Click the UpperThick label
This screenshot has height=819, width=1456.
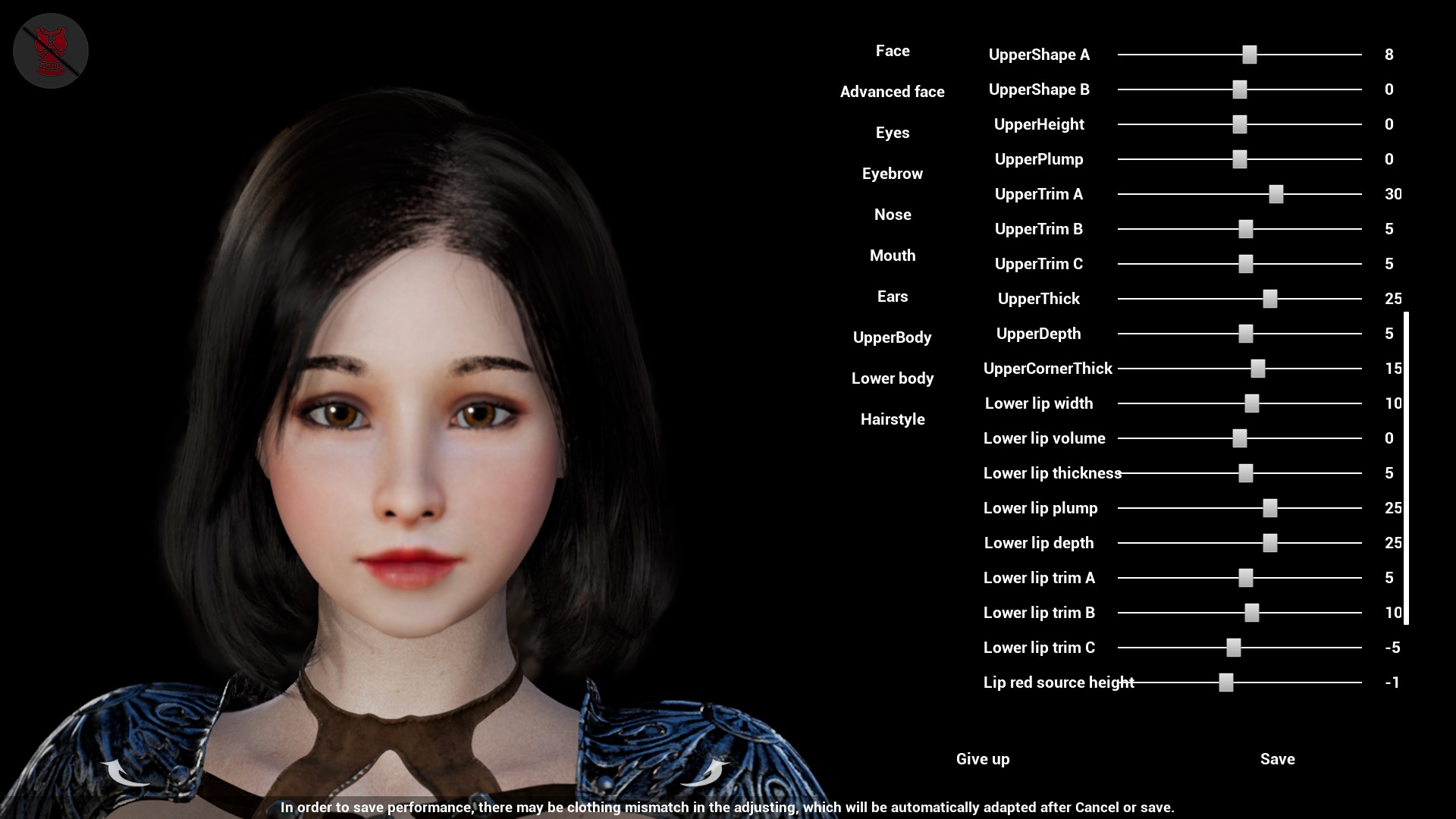pyautogui.click(x=1039, y=299)
